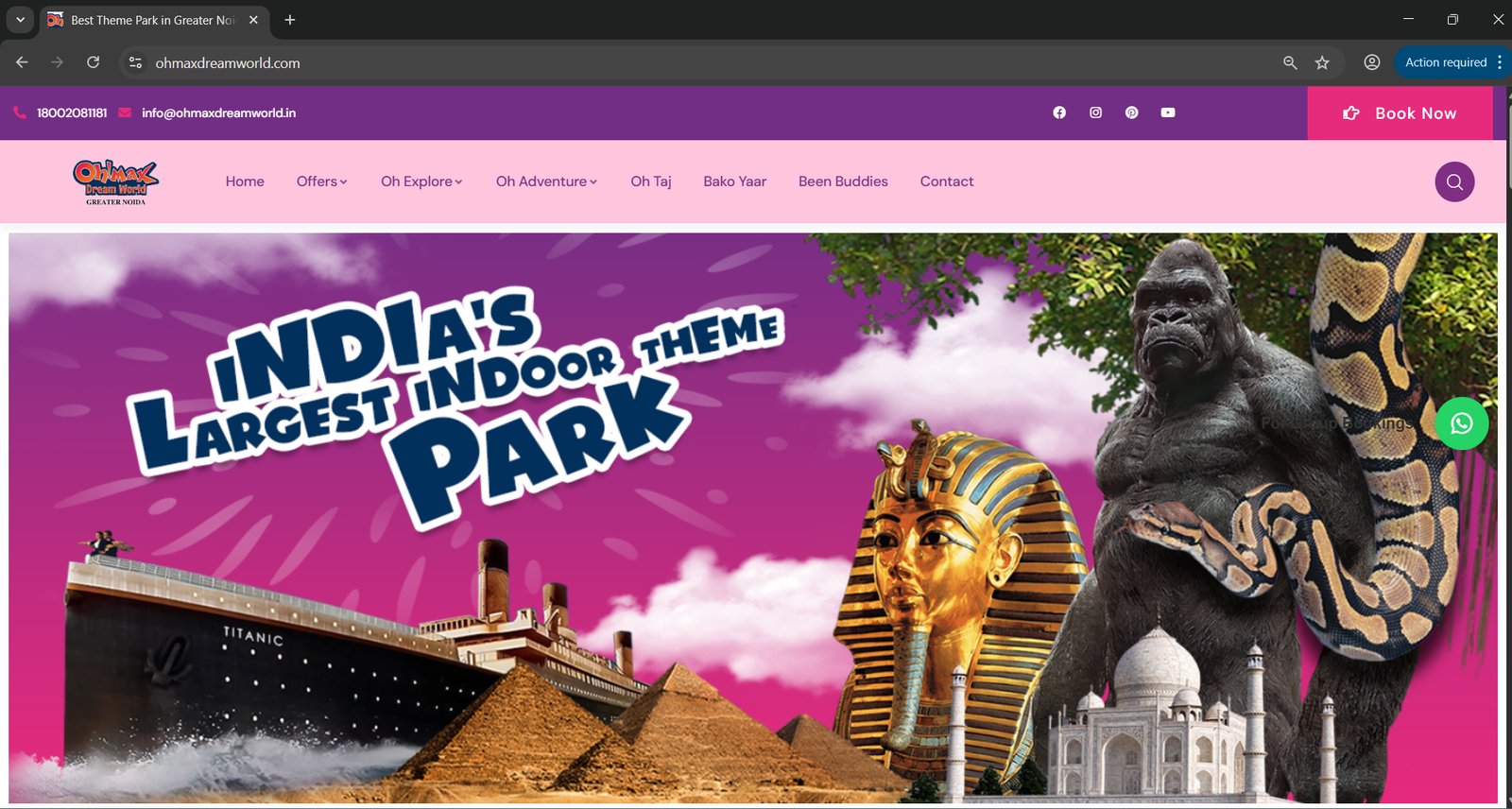Click the info@ohmaxdreamworld.in email link
Screen dimensions: 1512x809
click(218, 112)
